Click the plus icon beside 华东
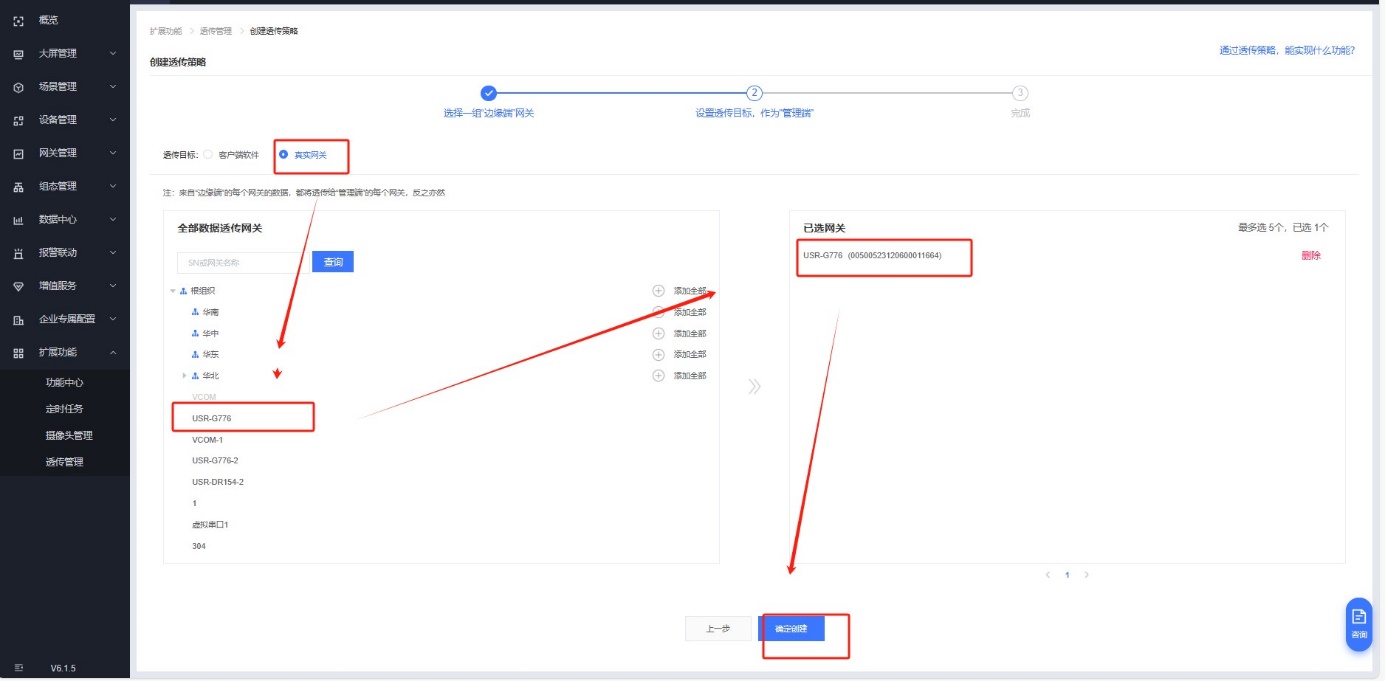1385x681 pixels. pos(658,354)
